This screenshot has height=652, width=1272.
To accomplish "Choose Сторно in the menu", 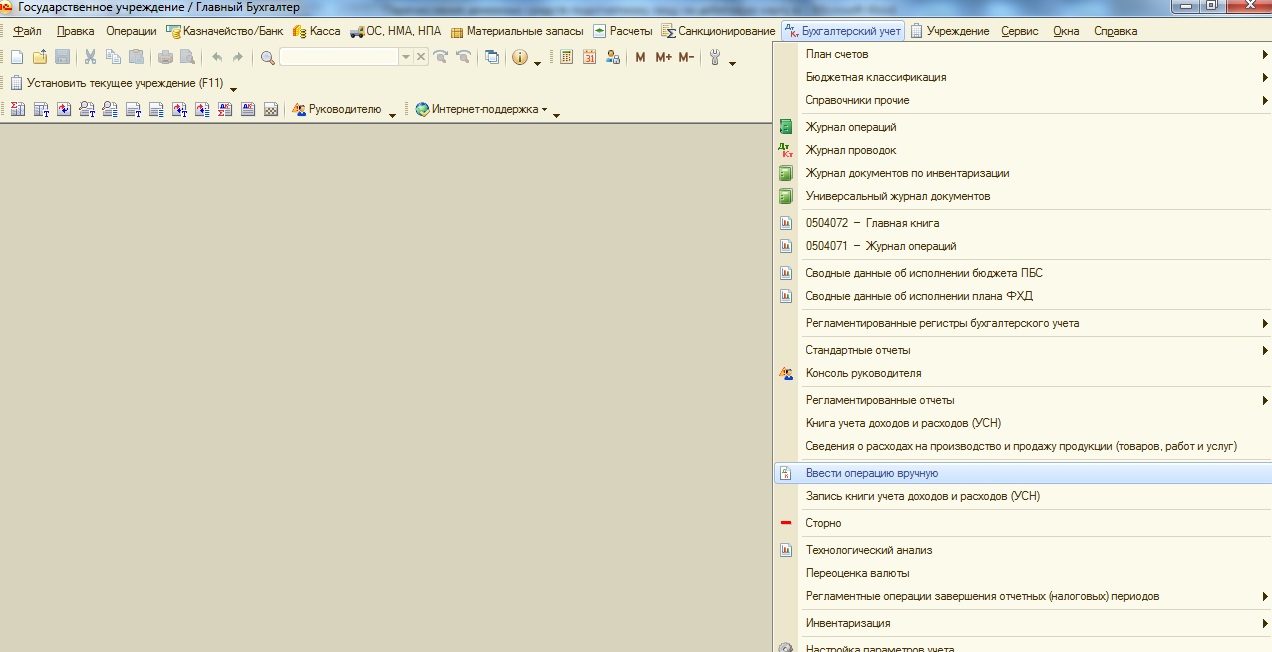I will [823, 523].
